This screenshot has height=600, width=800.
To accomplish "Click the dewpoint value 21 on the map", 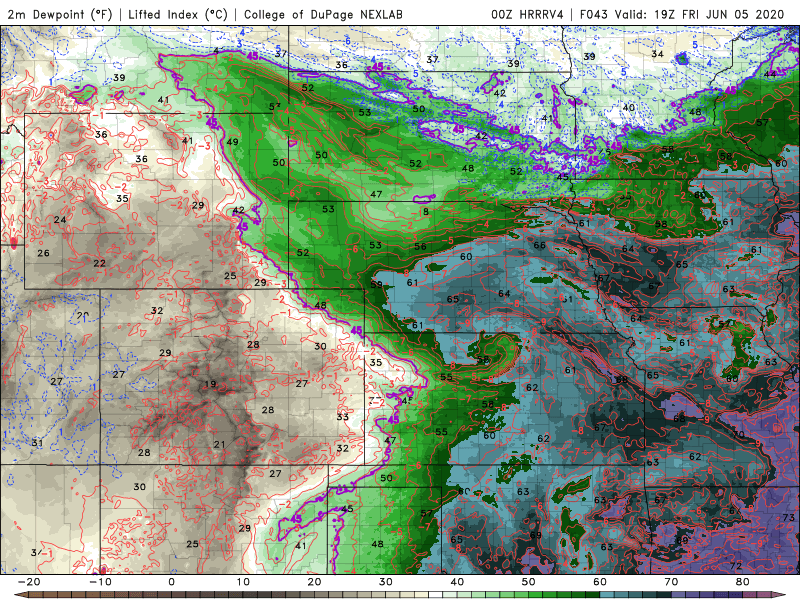I will click(x=219, y=445).
